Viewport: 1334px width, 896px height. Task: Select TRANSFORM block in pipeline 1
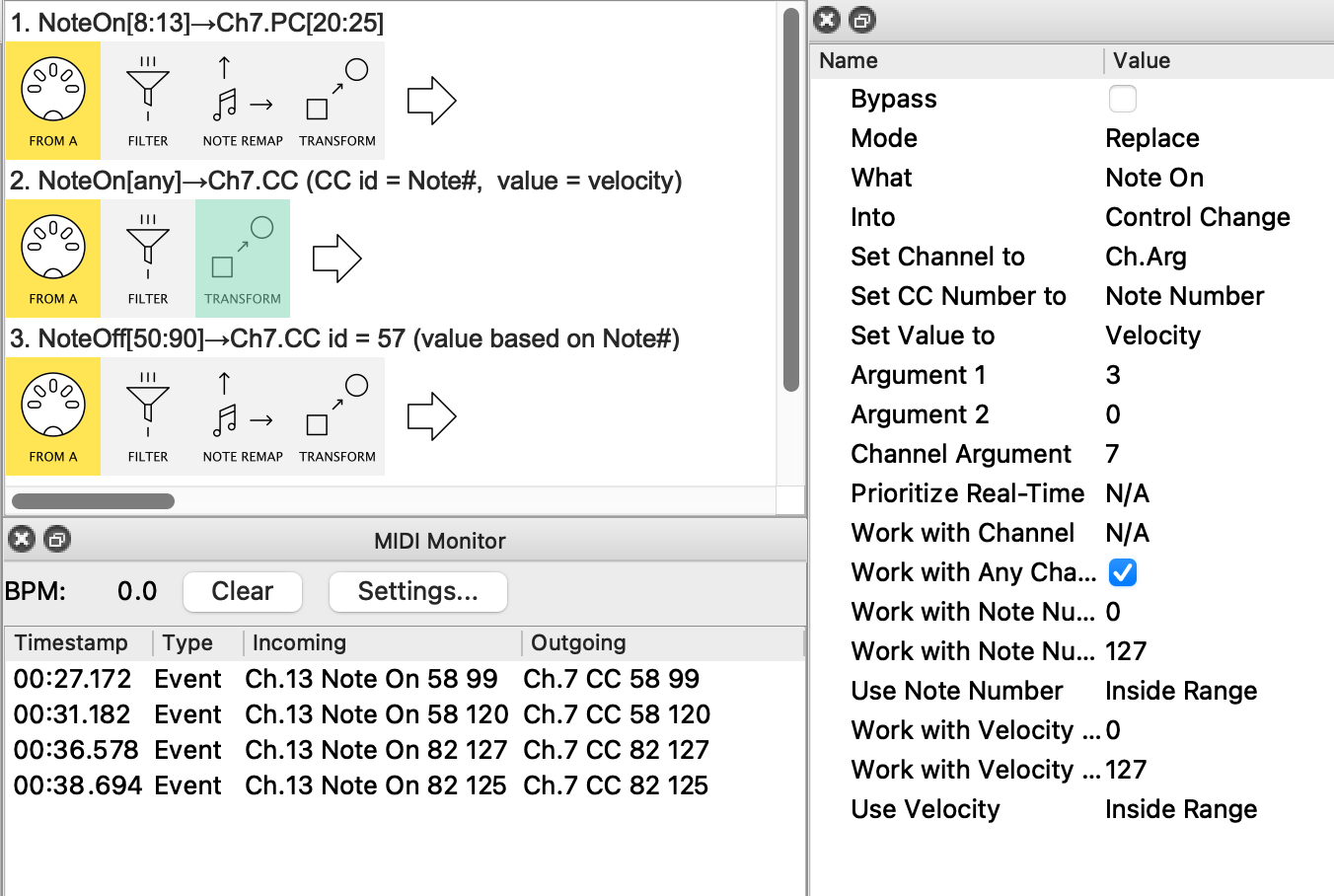tap(337, 101)
